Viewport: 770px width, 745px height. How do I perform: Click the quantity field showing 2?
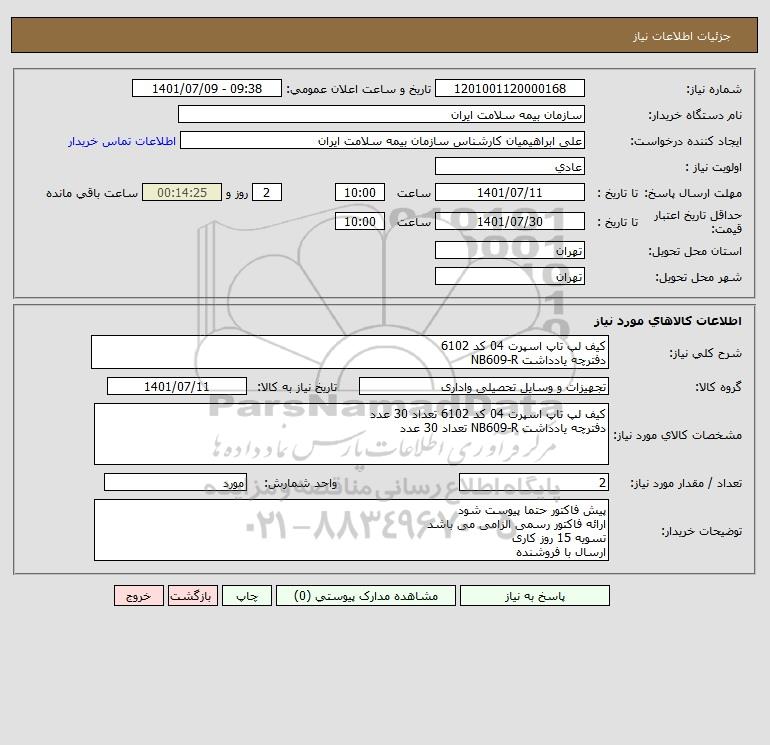click(534, 482)
